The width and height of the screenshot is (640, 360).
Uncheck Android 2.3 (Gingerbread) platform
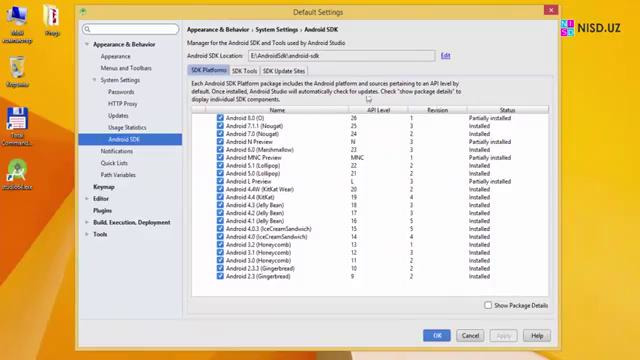(x=220, y=276)
